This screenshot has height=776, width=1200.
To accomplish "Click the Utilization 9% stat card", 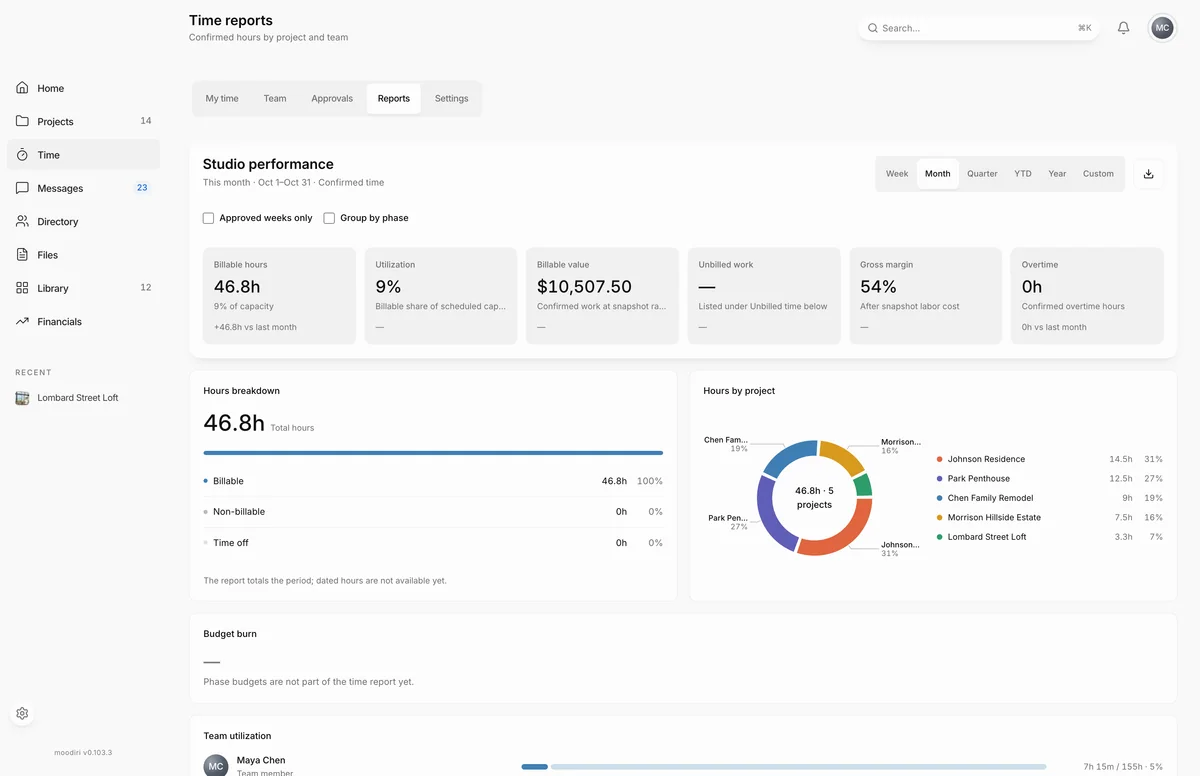I will click(441, 296).
